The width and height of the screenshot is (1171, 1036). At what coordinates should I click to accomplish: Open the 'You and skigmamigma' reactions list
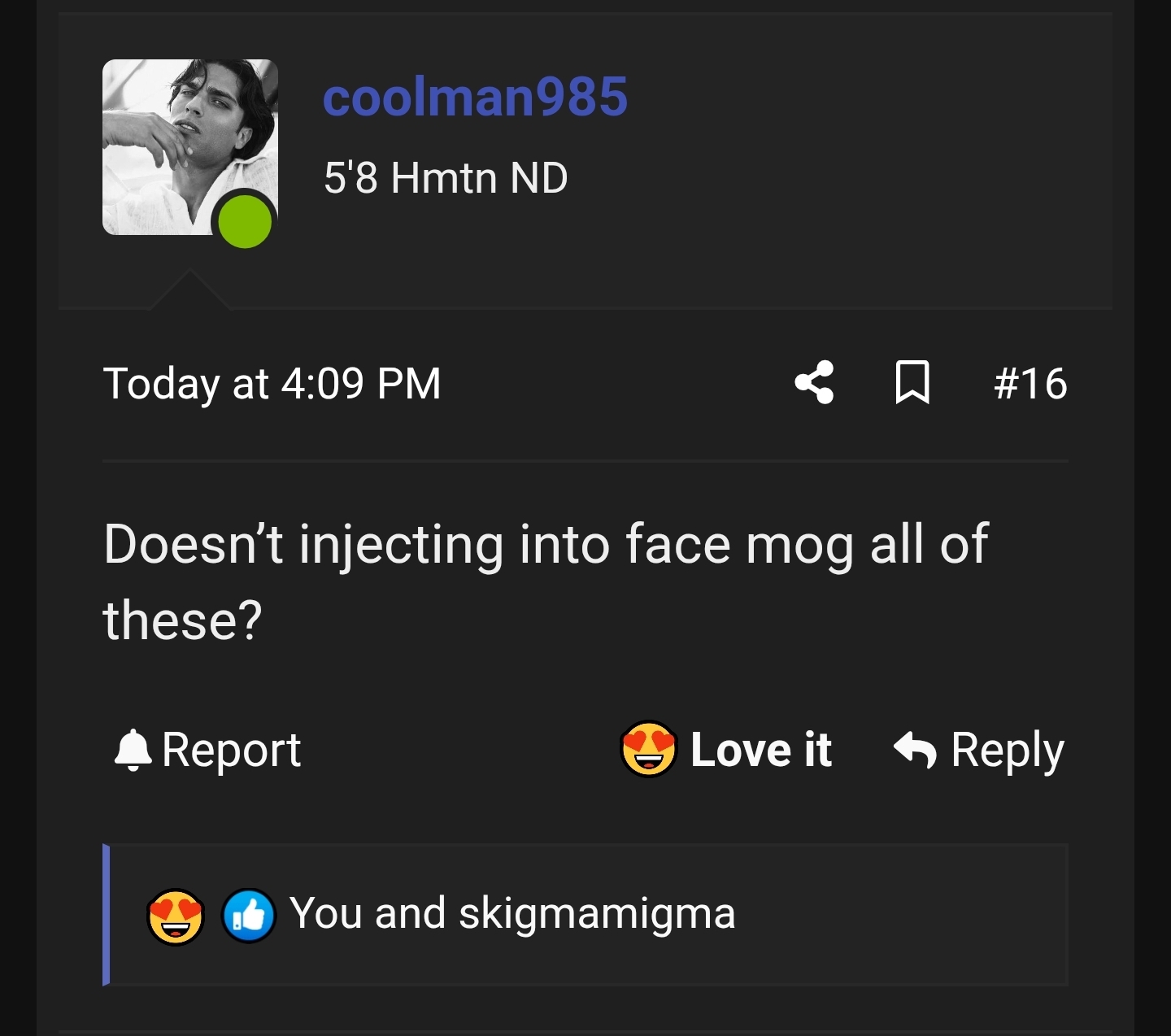(512, 913)
